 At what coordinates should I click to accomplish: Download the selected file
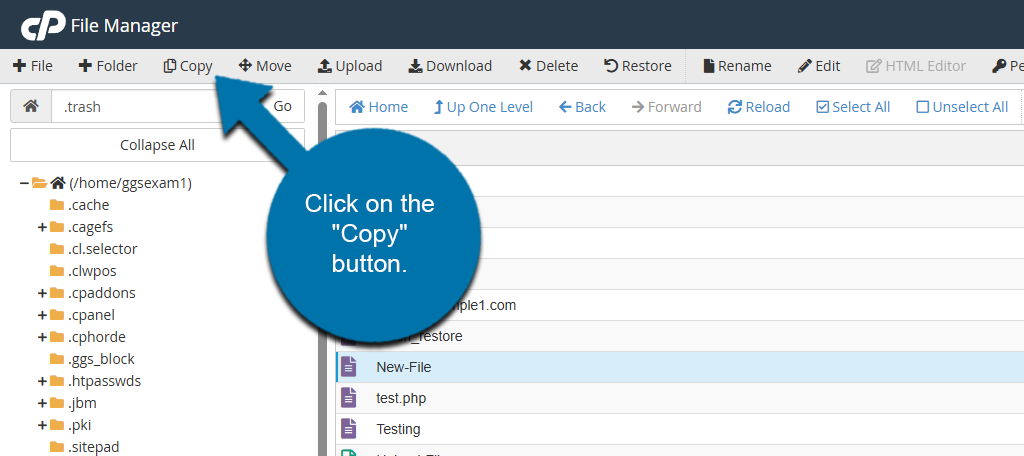[x=450, y=66]
